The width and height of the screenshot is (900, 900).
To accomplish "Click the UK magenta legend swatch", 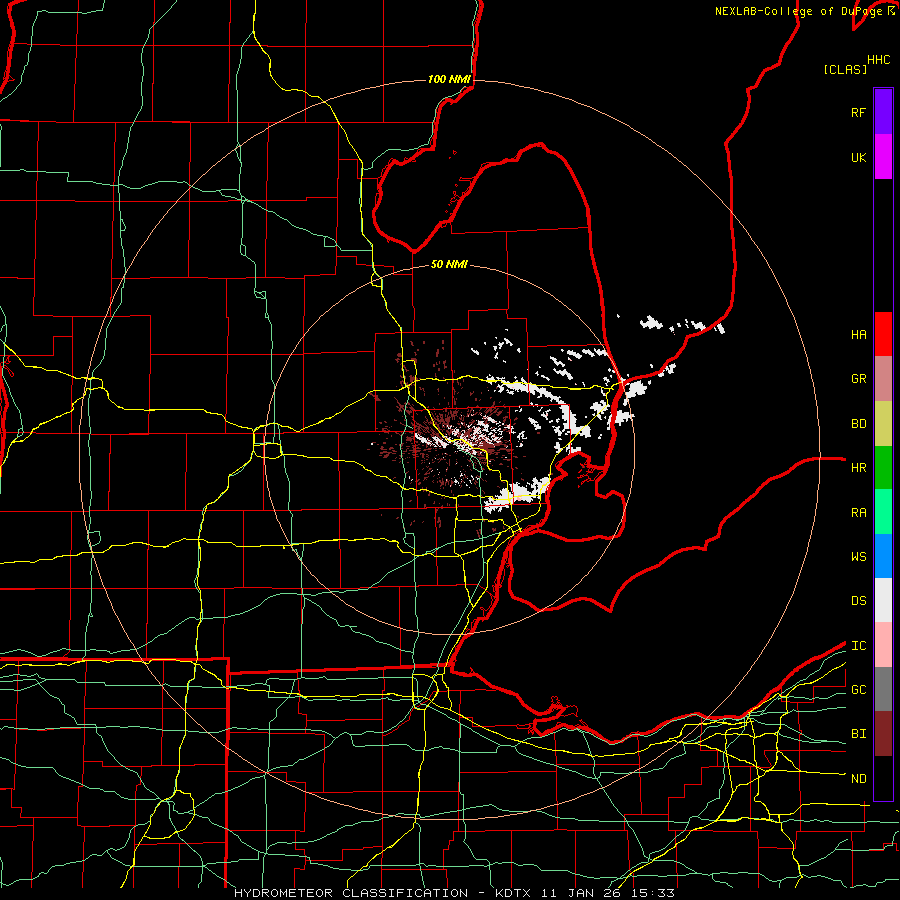I will point(883,157).
